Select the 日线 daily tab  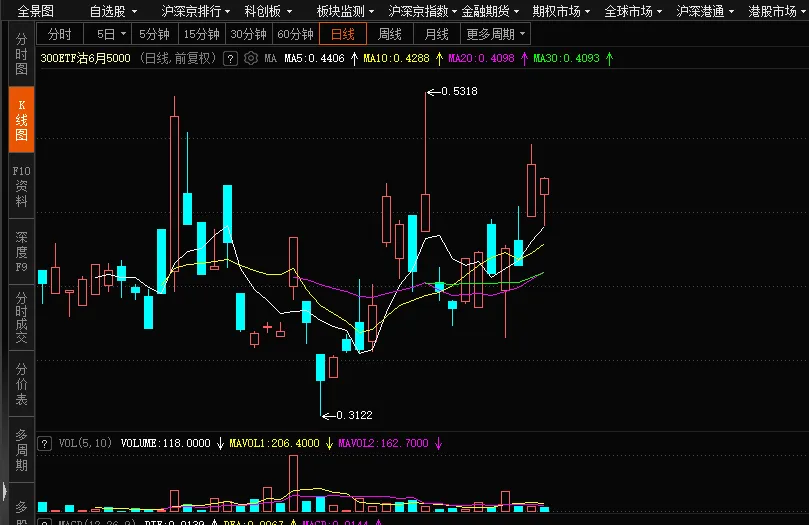(x=343, y=34)
